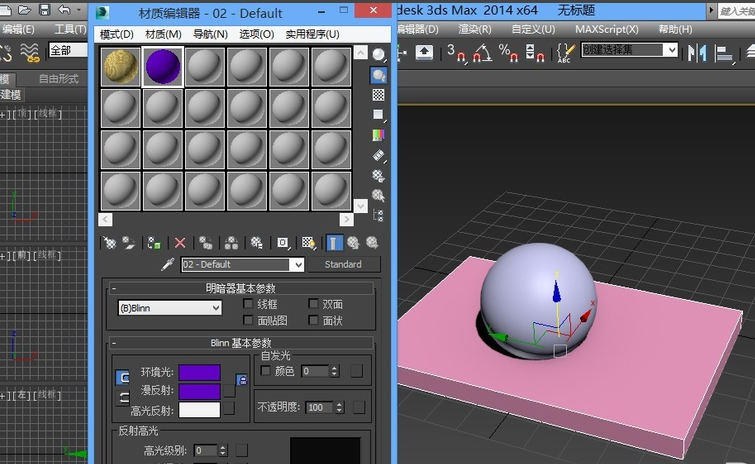Image resolution: width=755 pixels, height=464 pixels.
Task: Click 漫反射 map slot button
Action: point(229,390)
